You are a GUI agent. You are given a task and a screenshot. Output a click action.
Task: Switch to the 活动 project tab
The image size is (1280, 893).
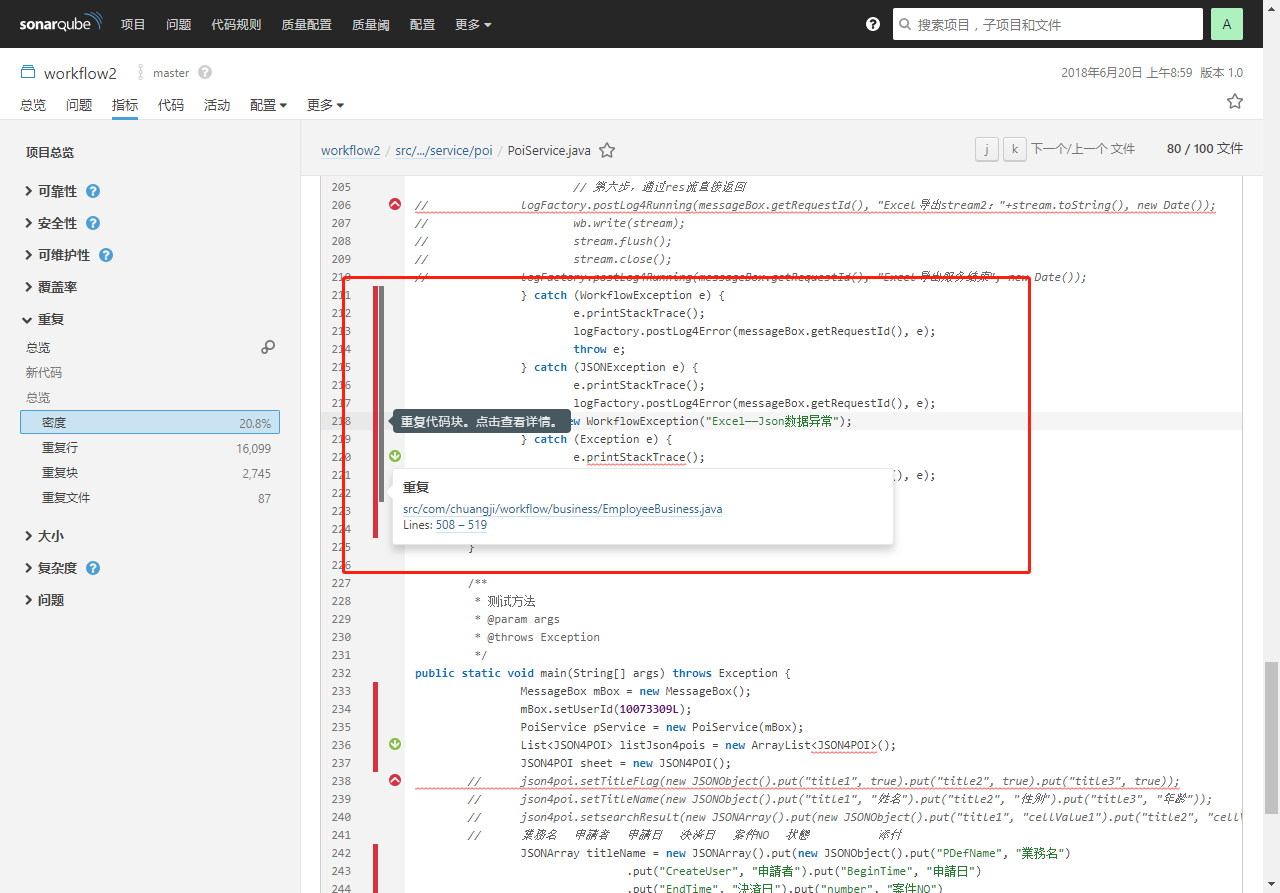[x=217, y=105]
